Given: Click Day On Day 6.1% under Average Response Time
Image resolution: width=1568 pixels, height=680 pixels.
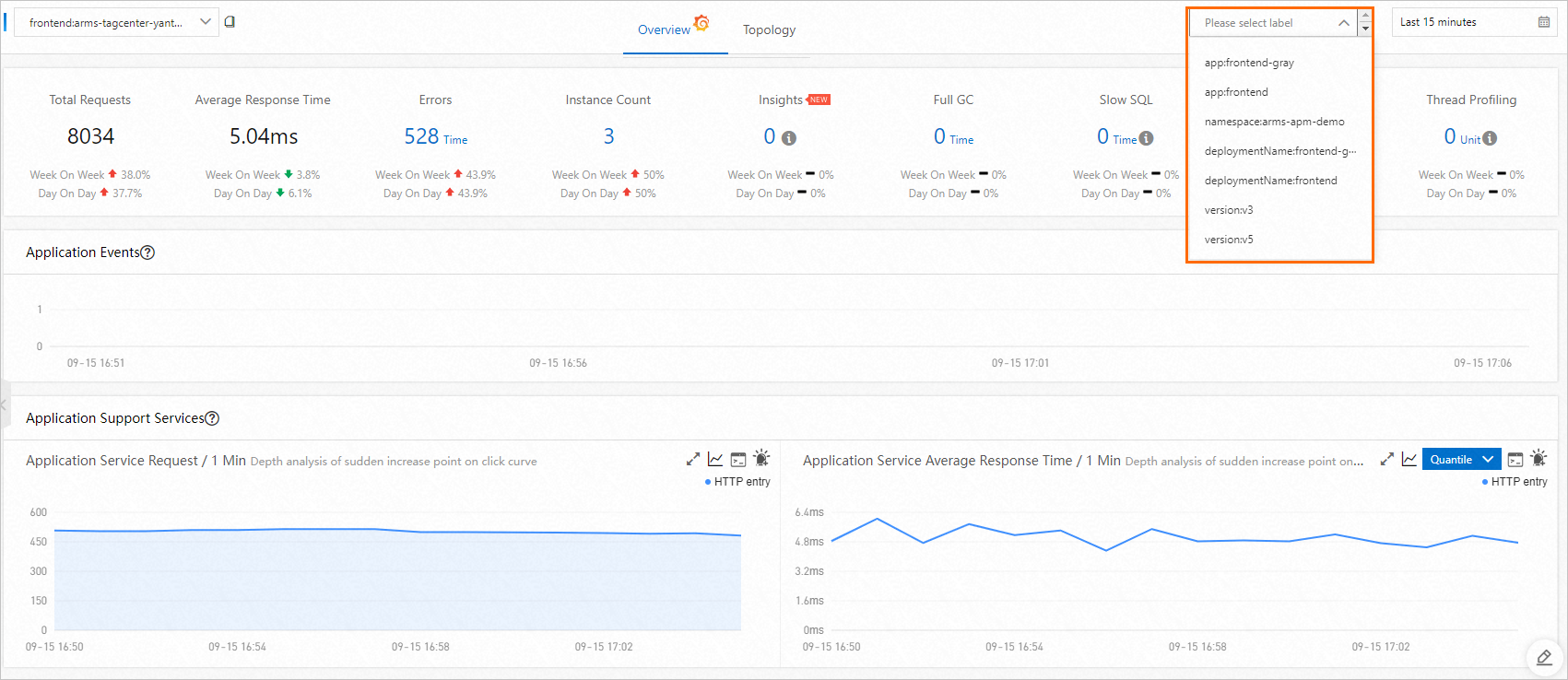Looking at the screenshot, I should point(263,193).
